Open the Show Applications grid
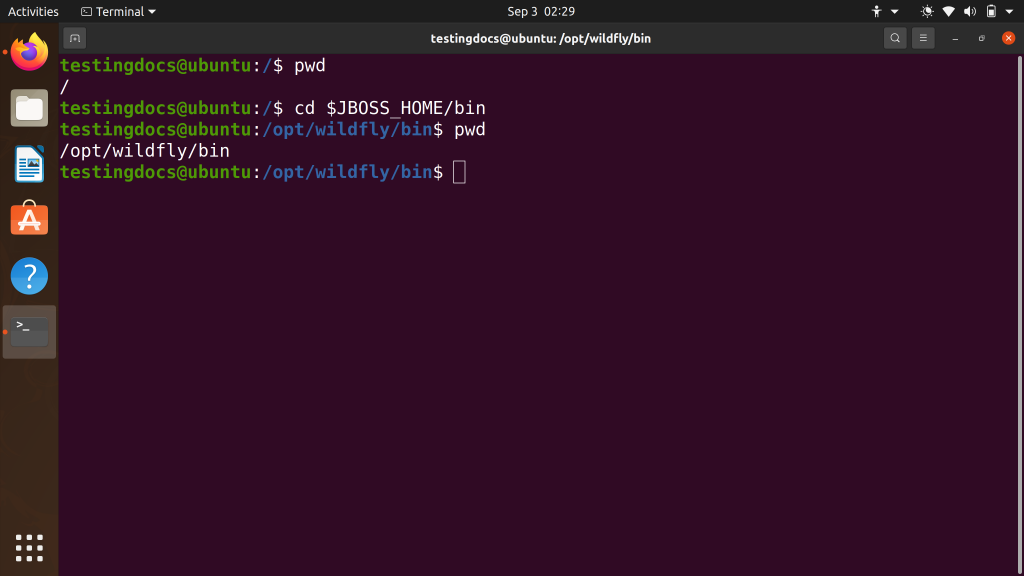Image resolution: width=1024 pixels, height=576 pixels. [x=29, y=547]
